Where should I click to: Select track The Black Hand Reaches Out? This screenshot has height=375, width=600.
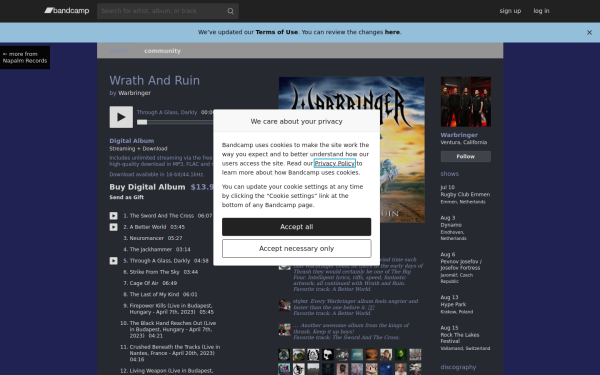[x=173, y=329]
